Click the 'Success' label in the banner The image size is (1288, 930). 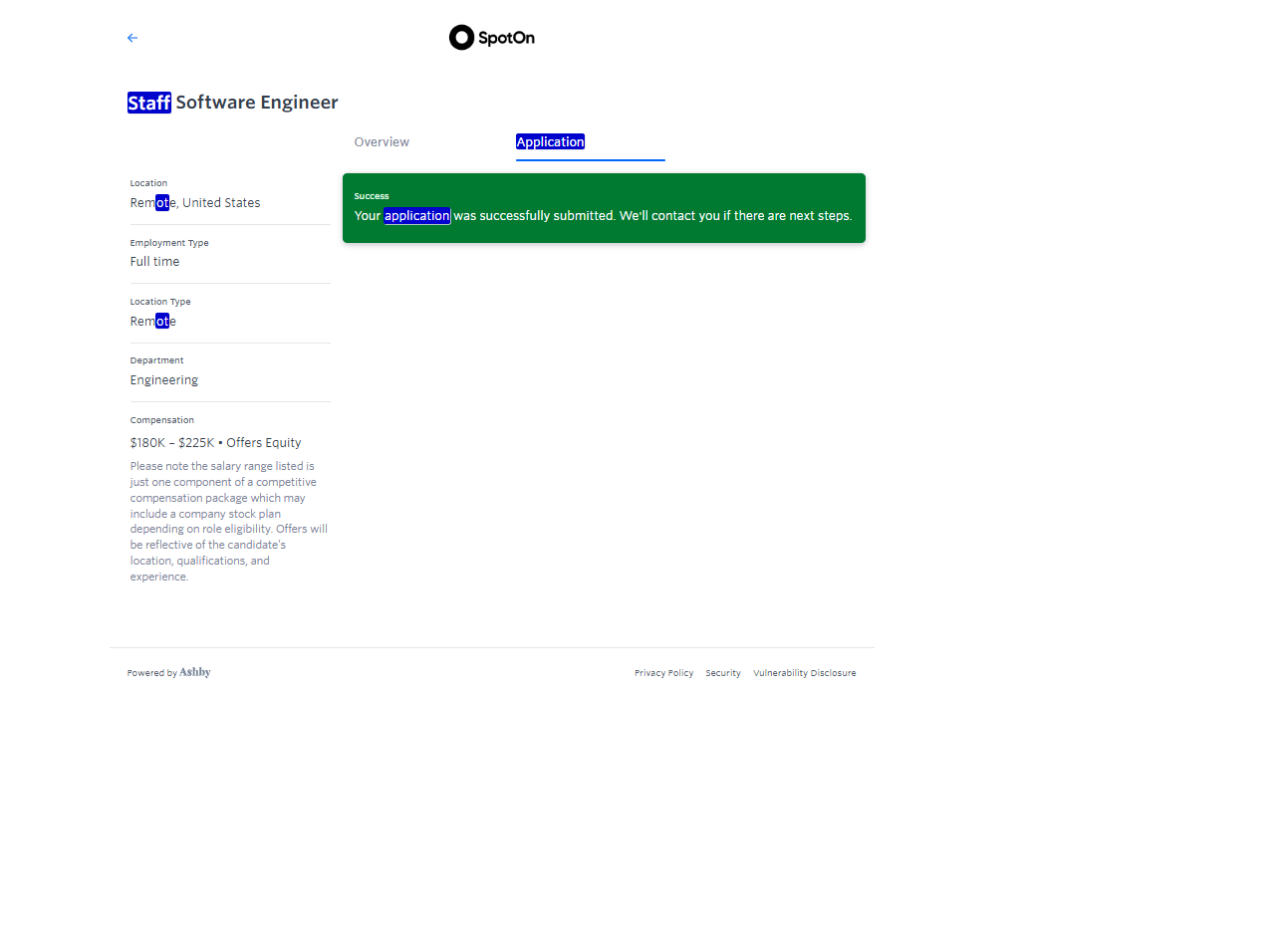tap(372, 196)
